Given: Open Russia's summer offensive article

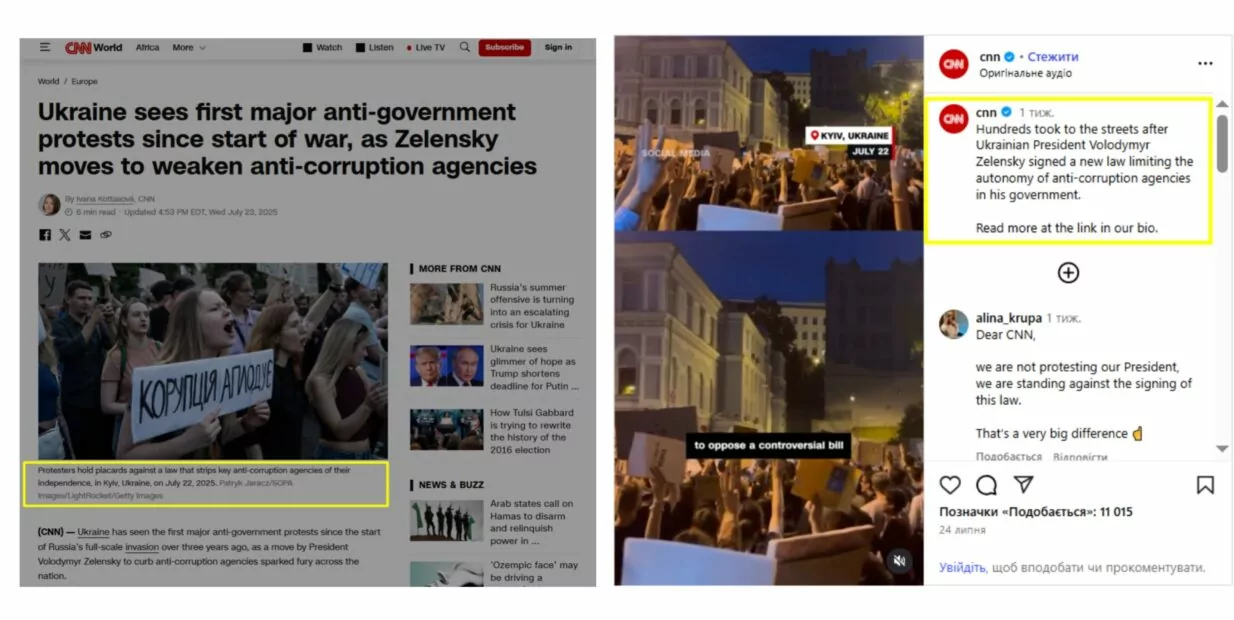Looking at the screenshot, I should click(x=532, y=306).
